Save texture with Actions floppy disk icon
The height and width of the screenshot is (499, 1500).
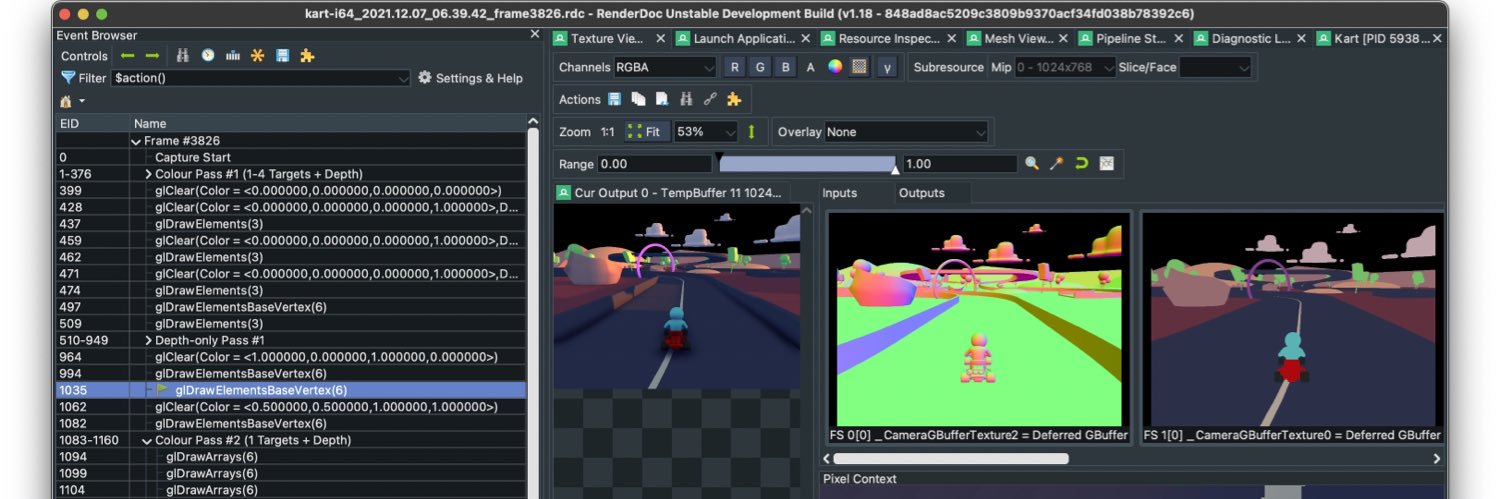coord(613,99)
